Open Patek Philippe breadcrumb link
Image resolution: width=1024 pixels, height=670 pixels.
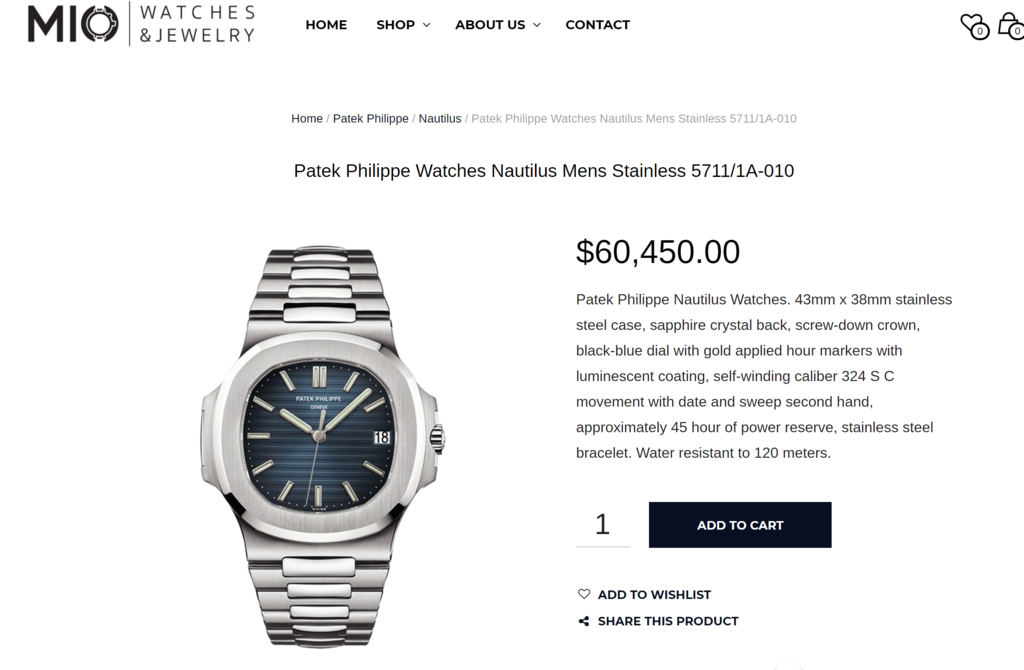click(370, 119)
